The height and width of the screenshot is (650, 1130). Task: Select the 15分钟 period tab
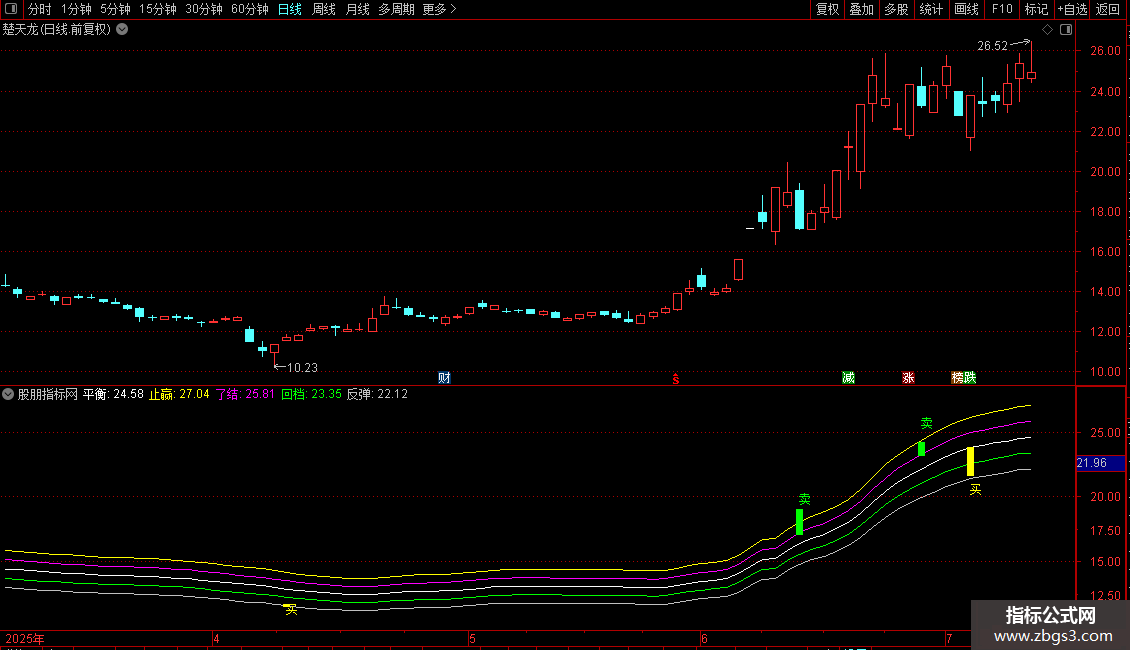tap(158, 9)
